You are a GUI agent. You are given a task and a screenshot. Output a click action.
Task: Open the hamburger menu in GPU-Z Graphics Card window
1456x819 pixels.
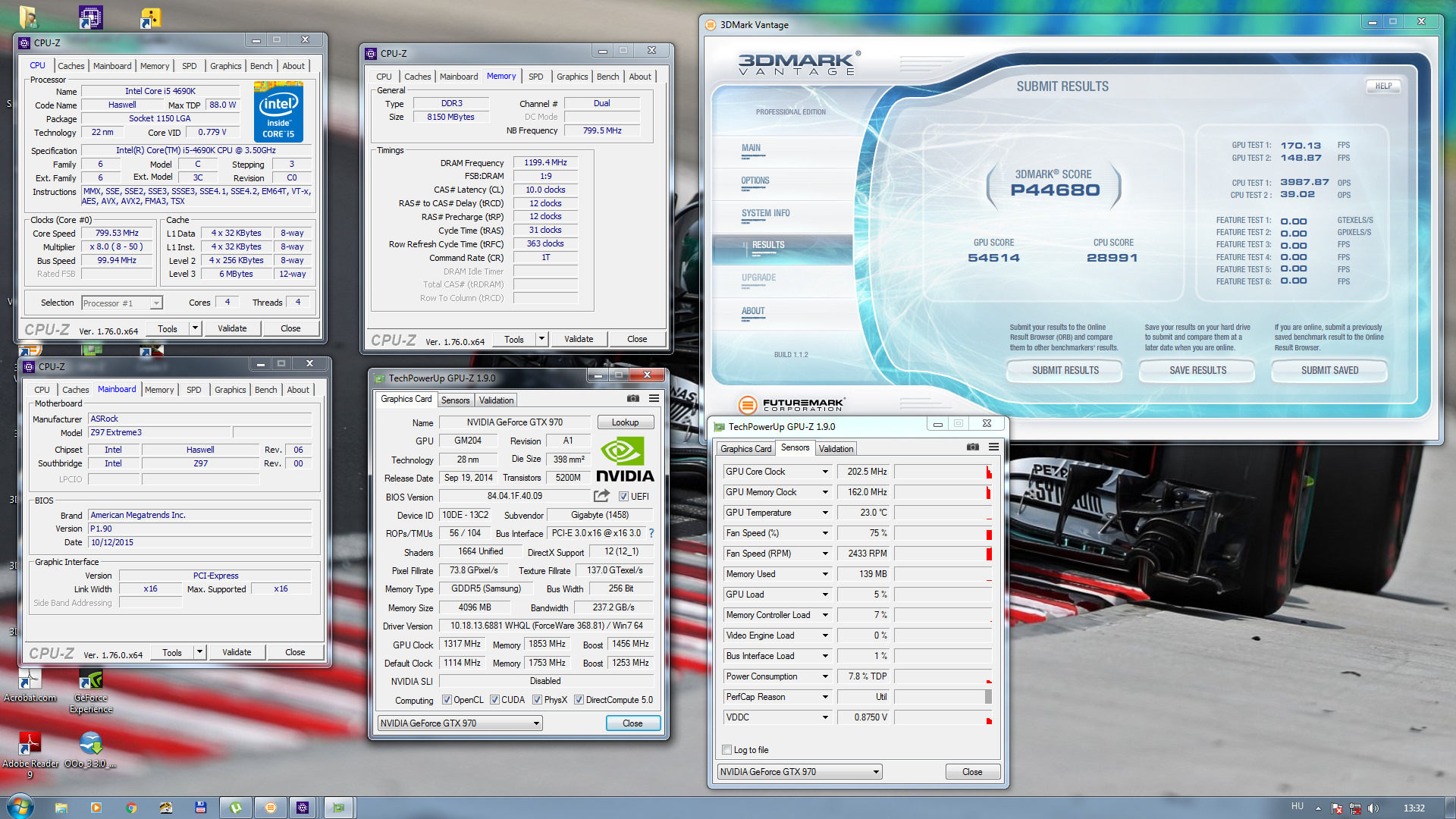(x=654, y=398)
